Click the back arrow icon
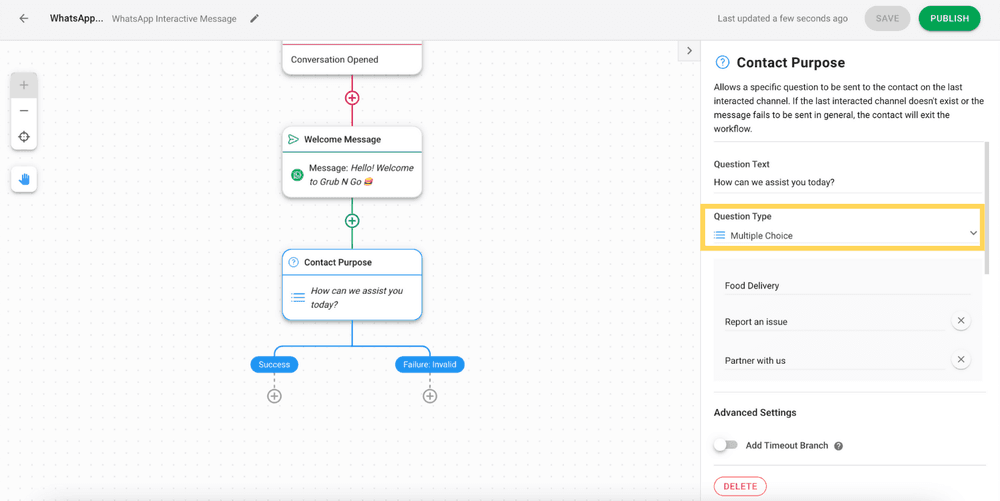Viewport: 1000px width, 501px height. click(x=24, y=18)
